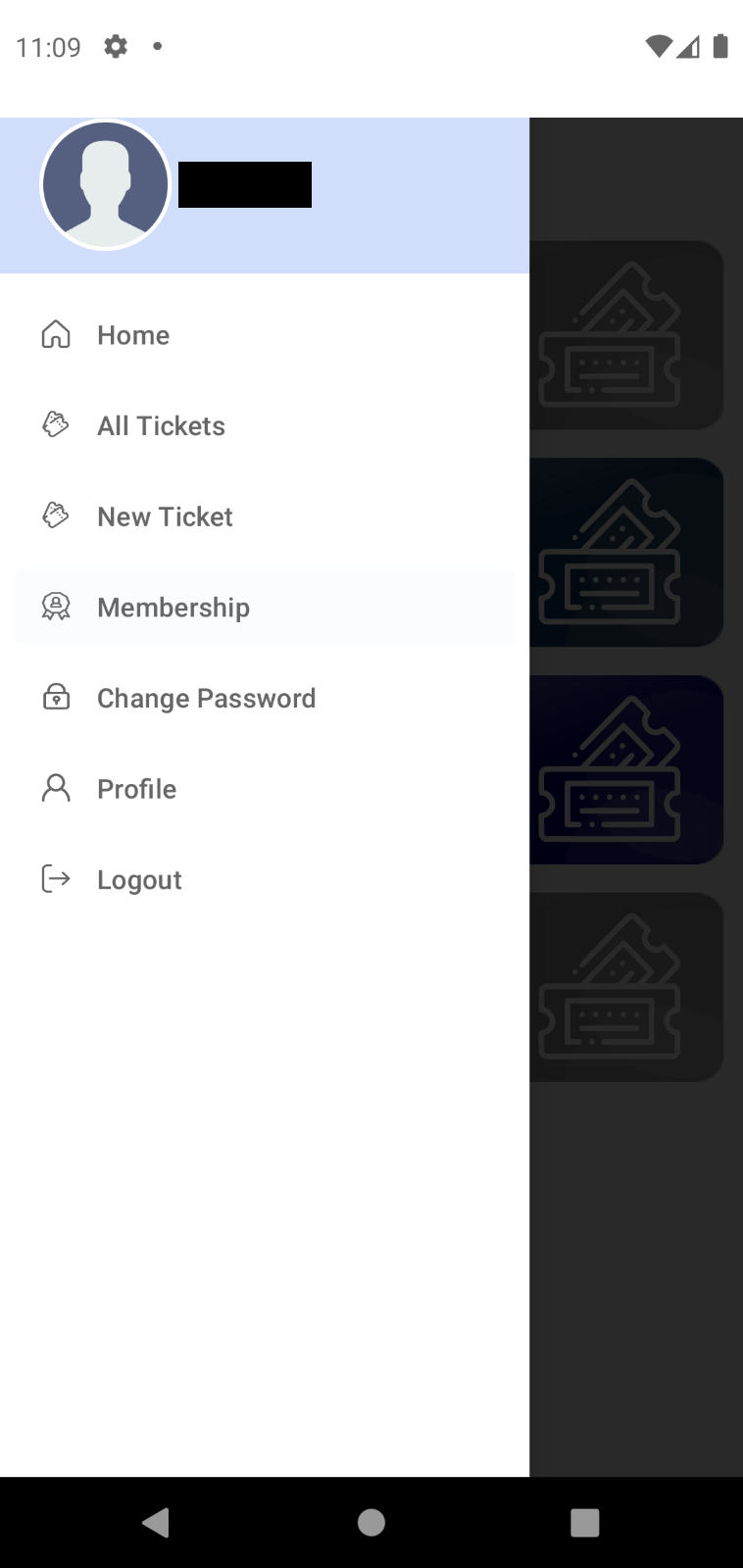This screenshot has width=743, height=1568.
Task: Tap the All Tickets ticket icon
Action: tap(56, 425)
